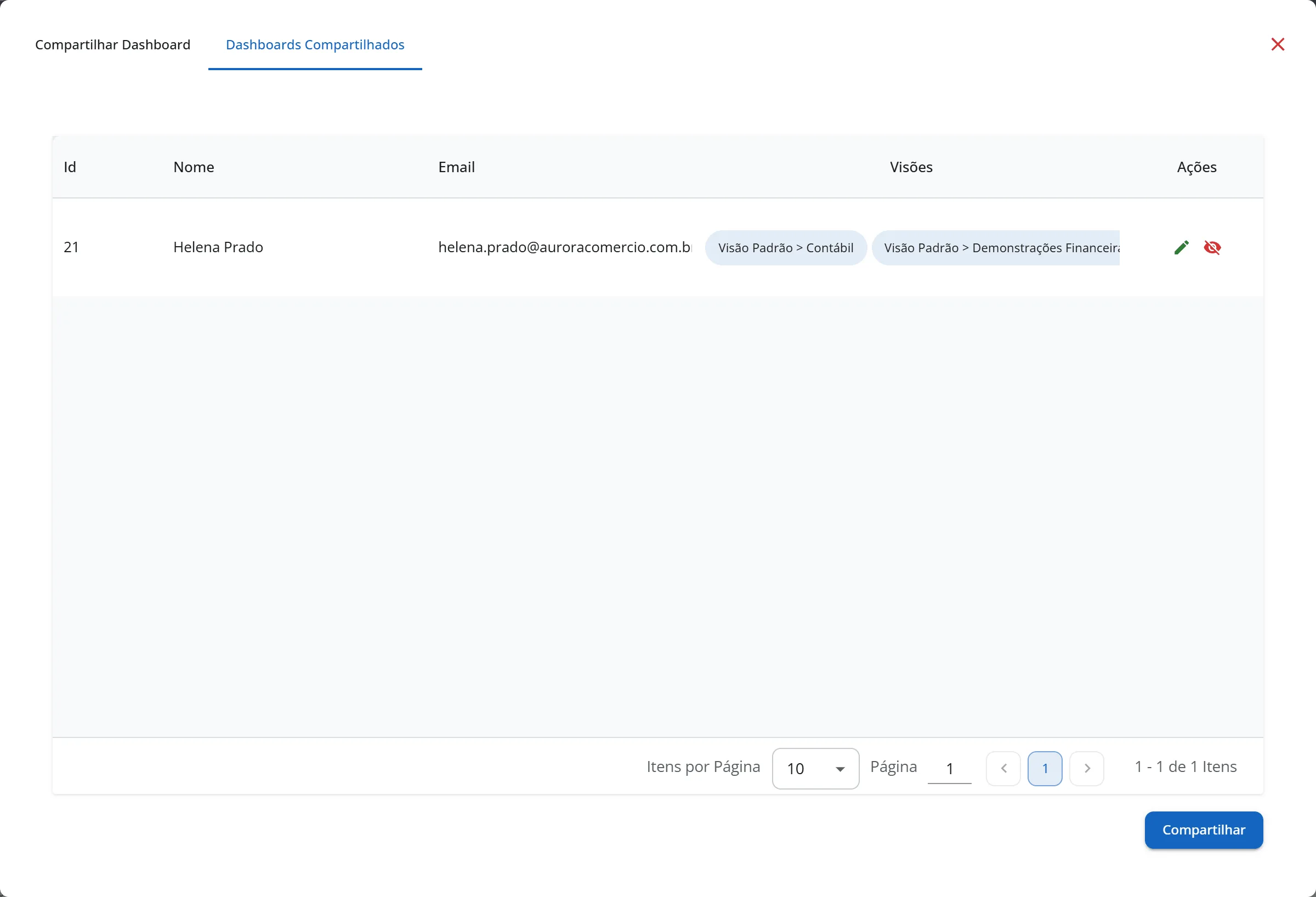1316x897 pixels.
Task: Go to previous page with left chevron
Action: (x=1003, y=769)
